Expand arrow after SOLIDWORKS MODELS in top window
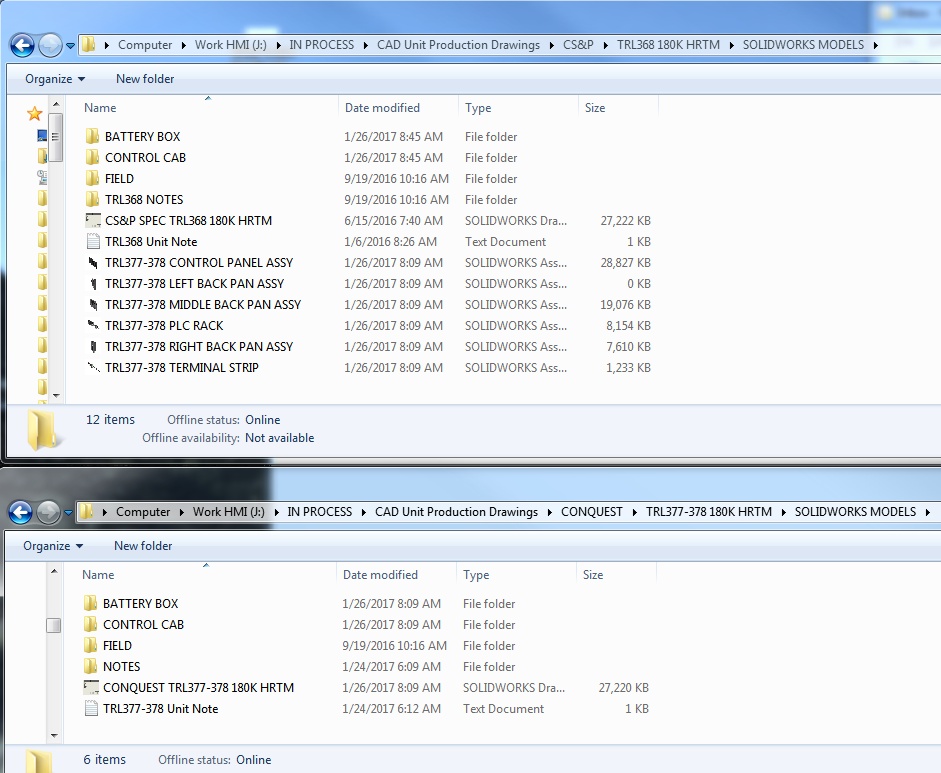Image resolution: width=941 pixels, height=773 pixels. coord(876,45)
